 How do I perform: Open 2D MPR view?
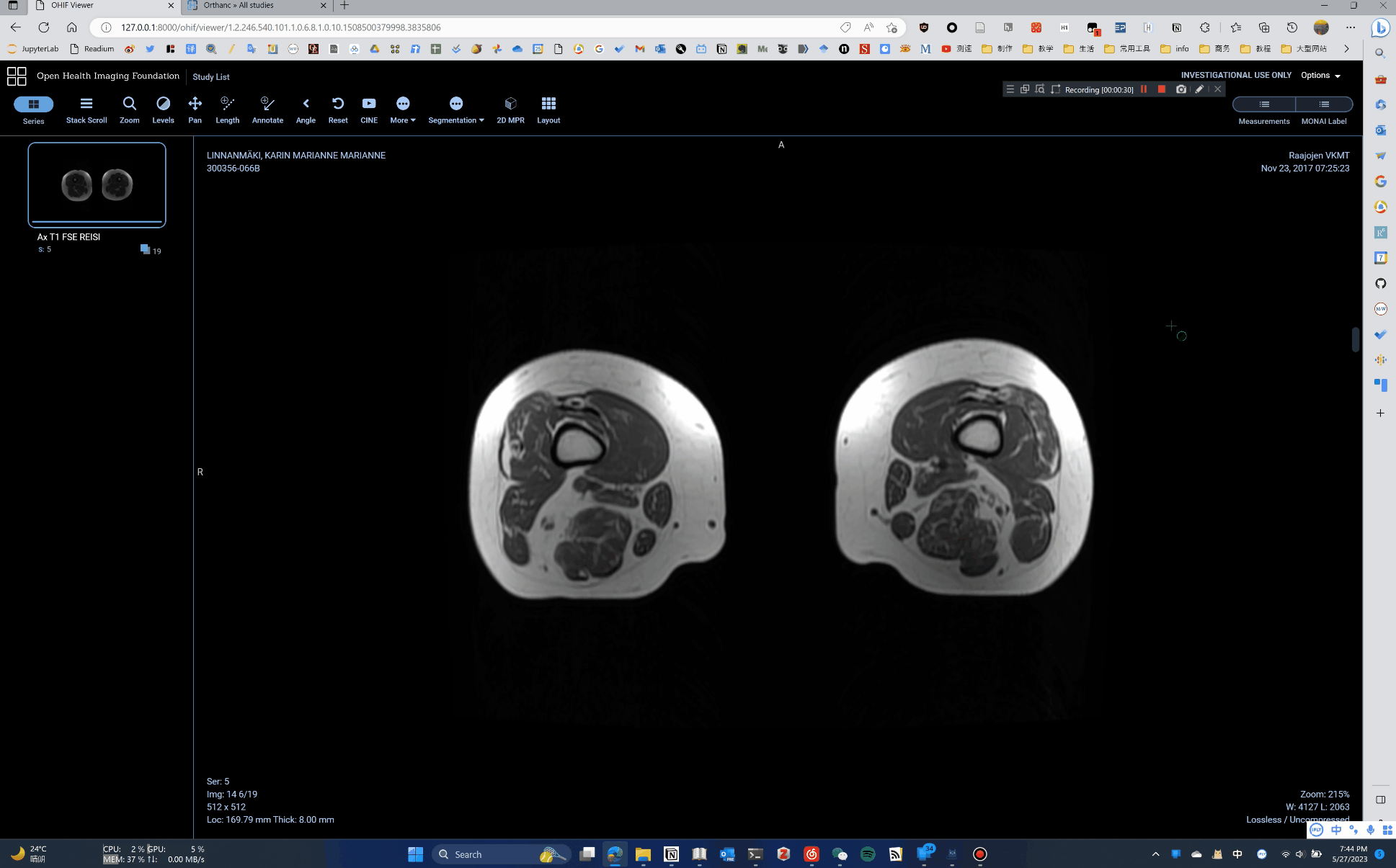tap(510, 109)
